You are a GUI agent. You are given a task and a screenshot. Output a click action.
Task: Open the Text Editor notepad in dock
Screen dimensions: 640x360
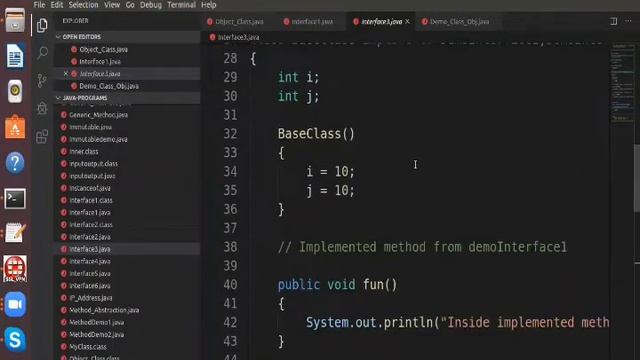(15, 233)
